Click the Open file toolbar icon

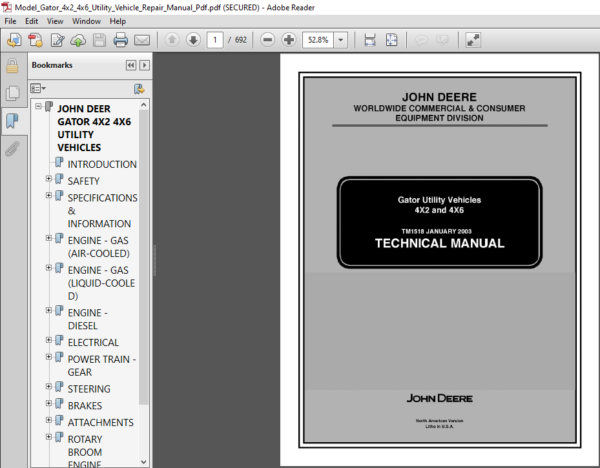click(14, 40)
